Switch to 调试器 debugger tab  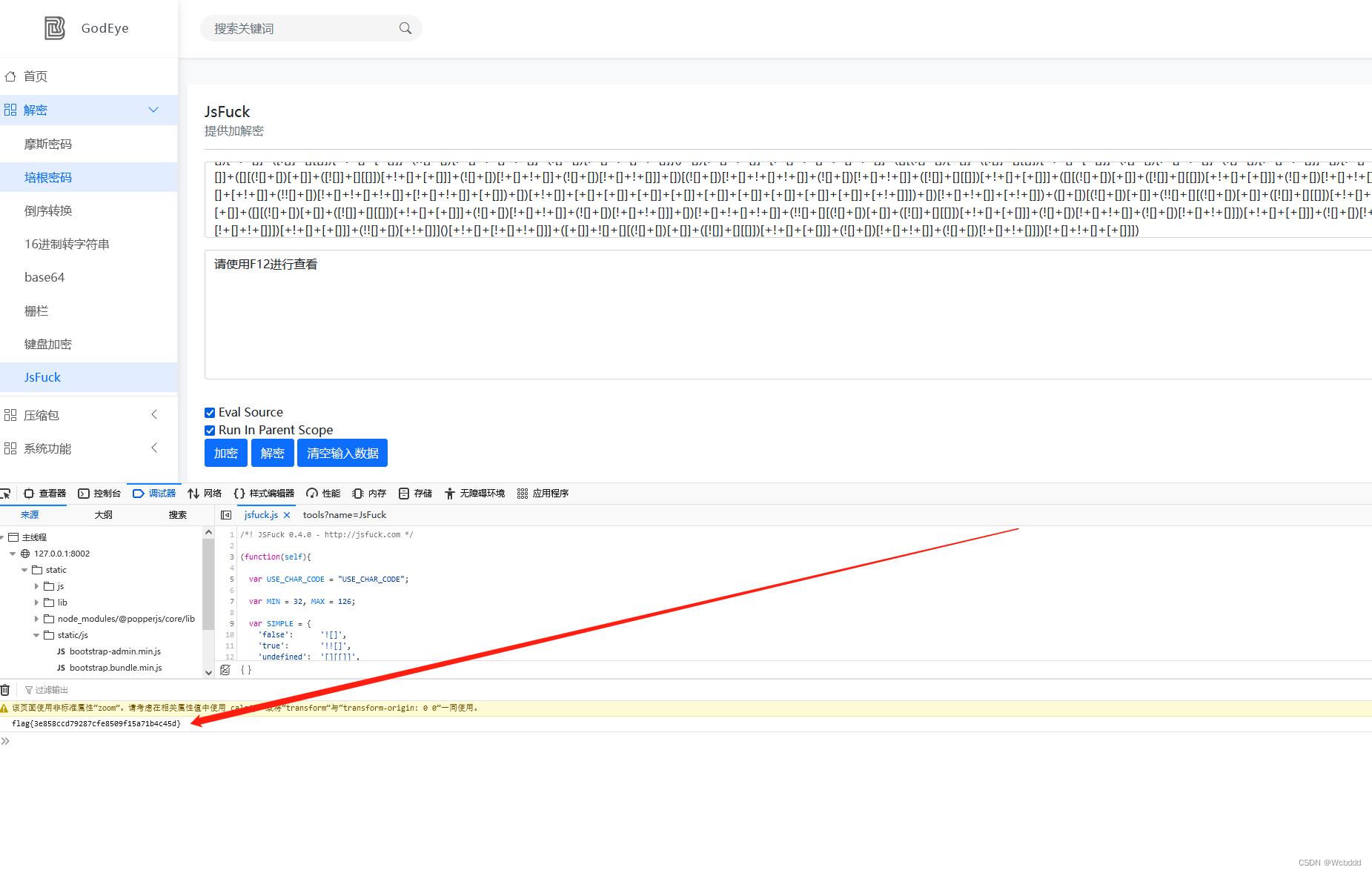154,494
